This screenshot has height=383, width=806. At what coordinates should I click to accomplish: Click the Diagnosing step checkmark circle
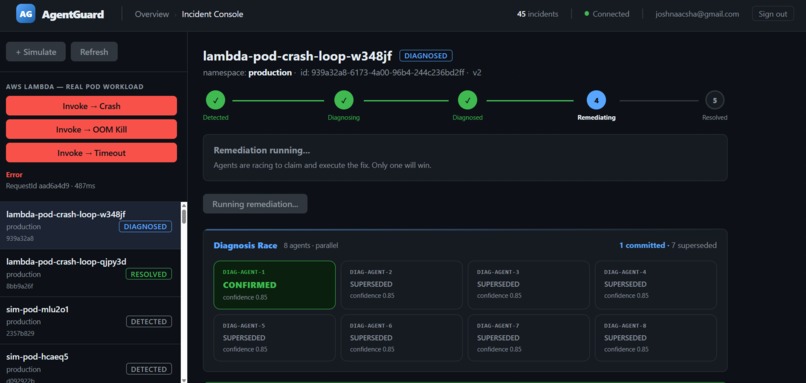[x=344, y=100]
